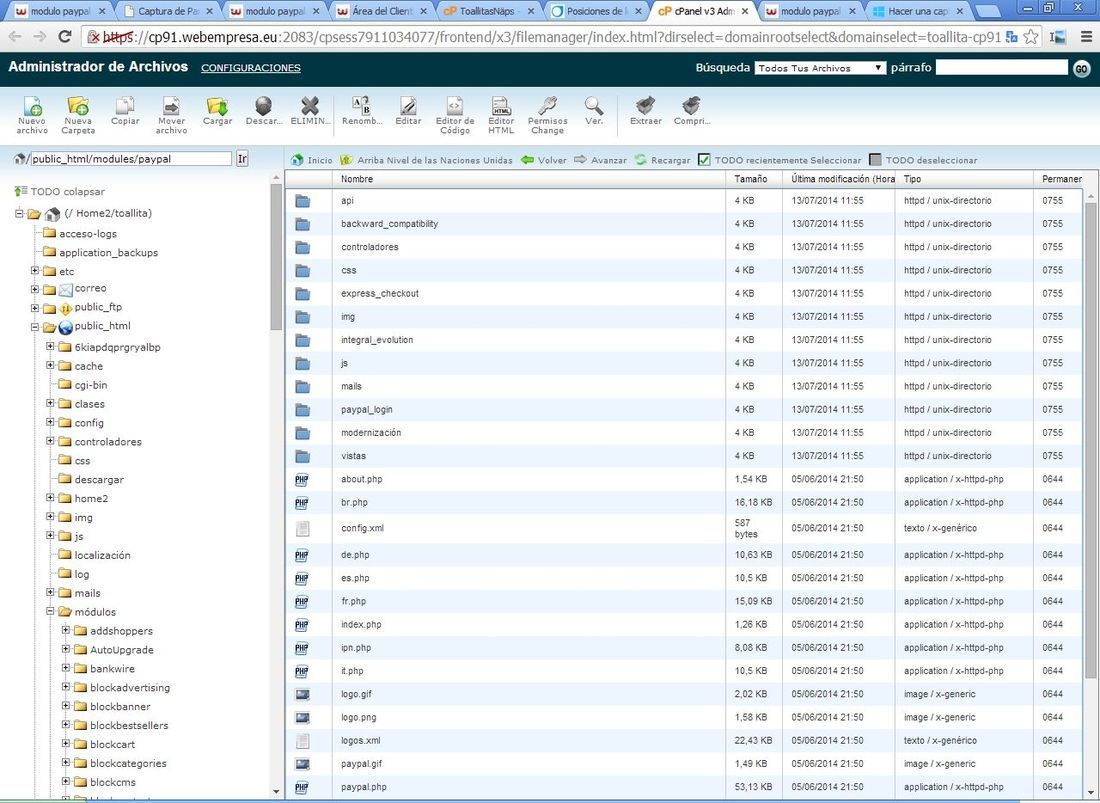
Task: Open the Captura de Pantalla browser tab
Action: tap(168, 11)
